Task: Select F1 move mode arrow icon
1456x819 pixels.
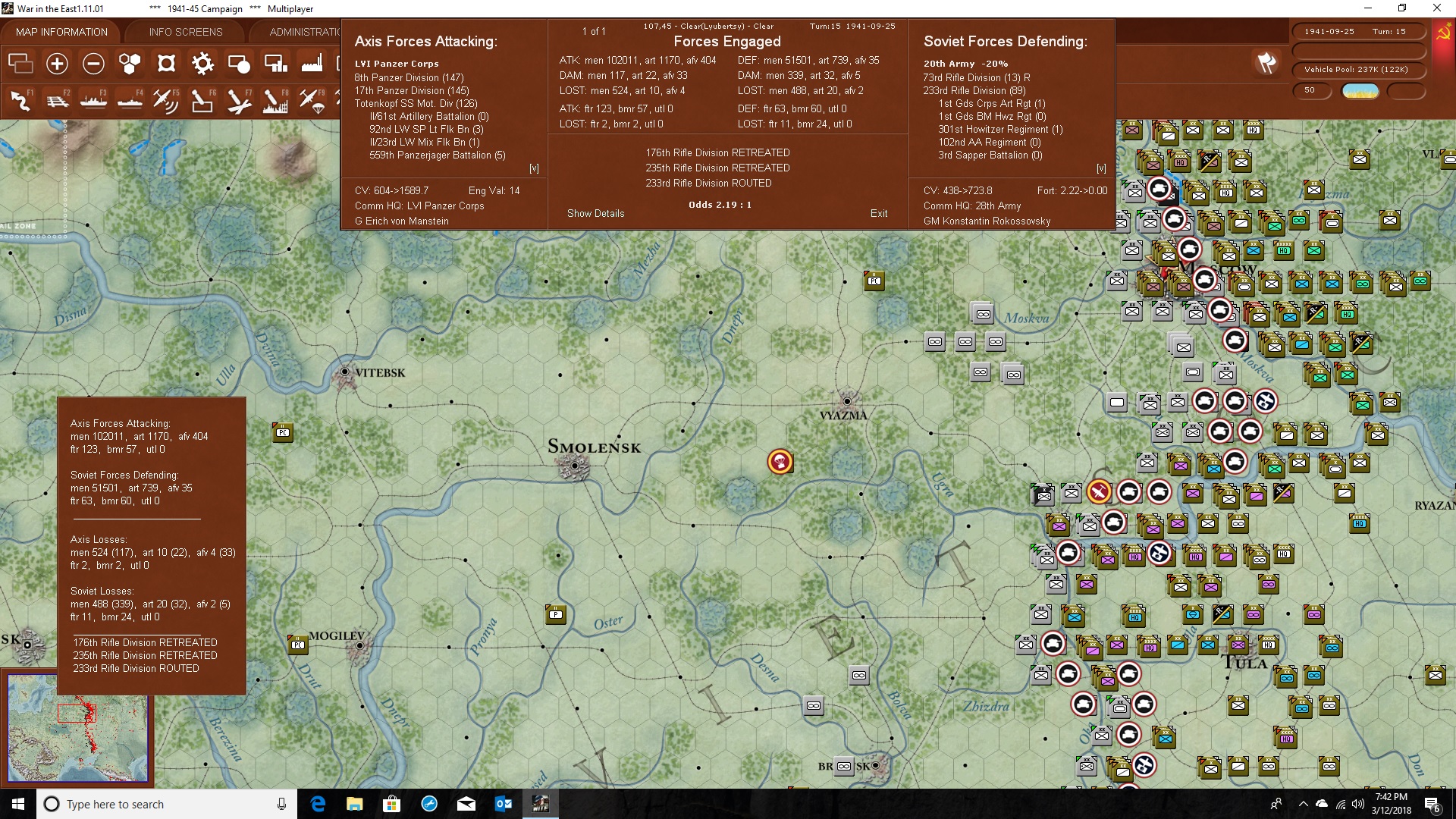Action: [20, 100]
